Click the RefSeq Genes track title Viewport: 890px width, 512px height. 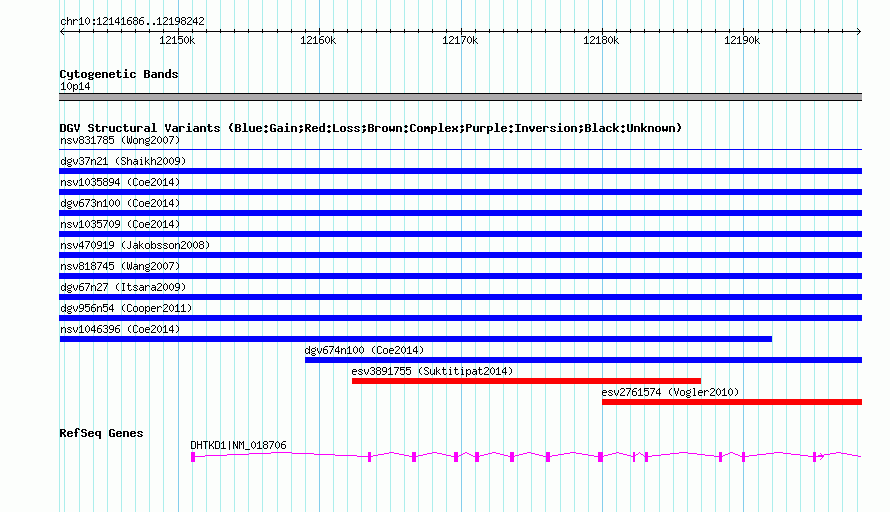101,434
